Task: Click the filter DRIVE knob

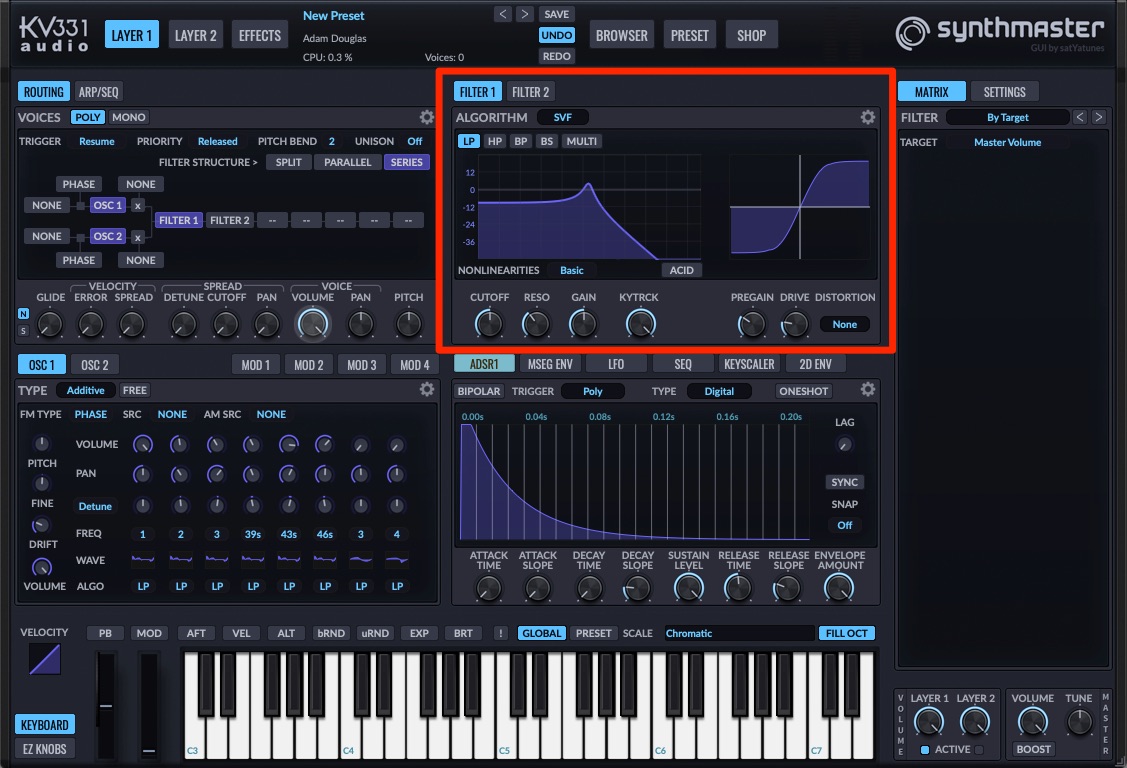Action: coord(794,324)
